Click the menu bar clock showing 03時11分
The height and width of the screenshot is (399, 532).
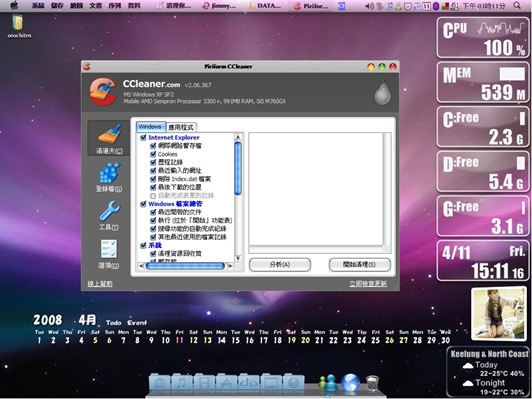pos(483,6)
